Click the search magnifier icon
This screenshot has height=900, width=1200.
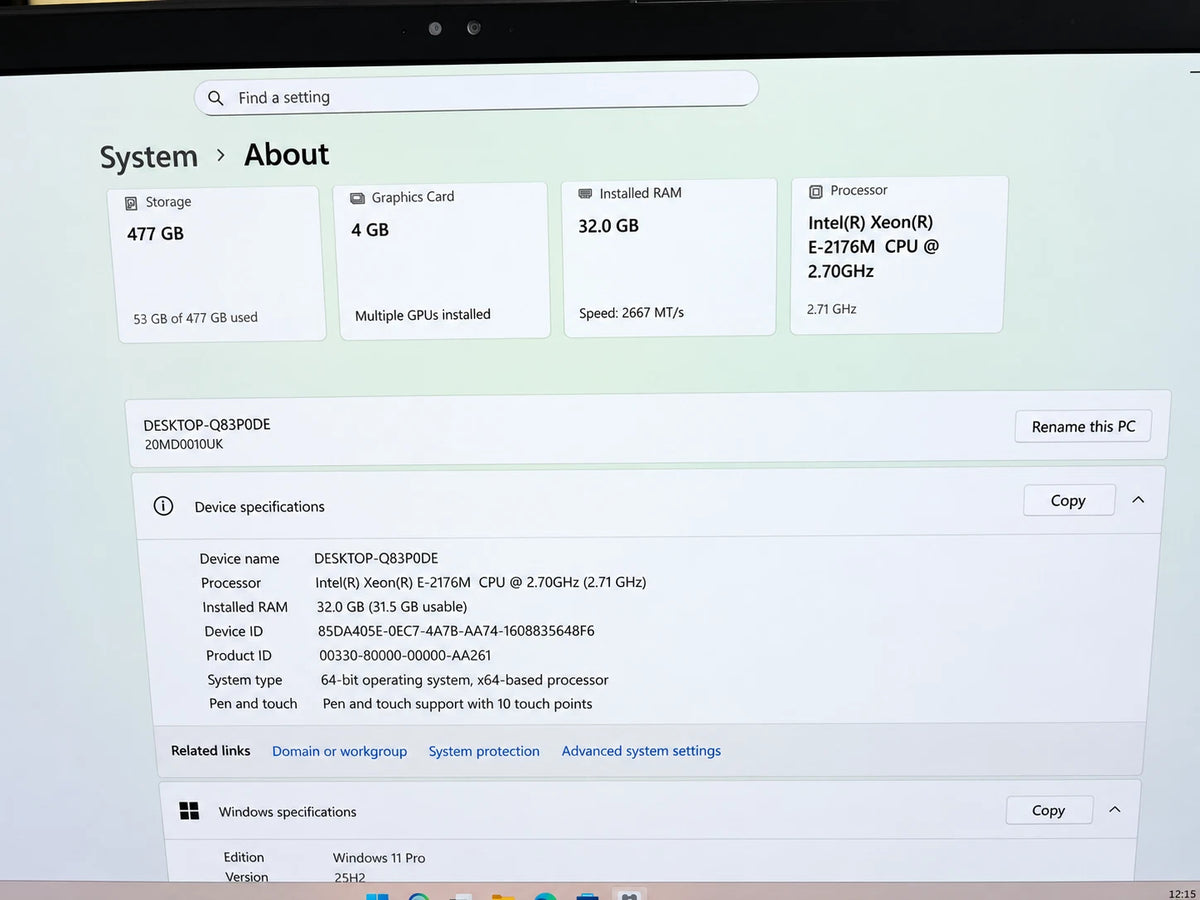[216, 98]
